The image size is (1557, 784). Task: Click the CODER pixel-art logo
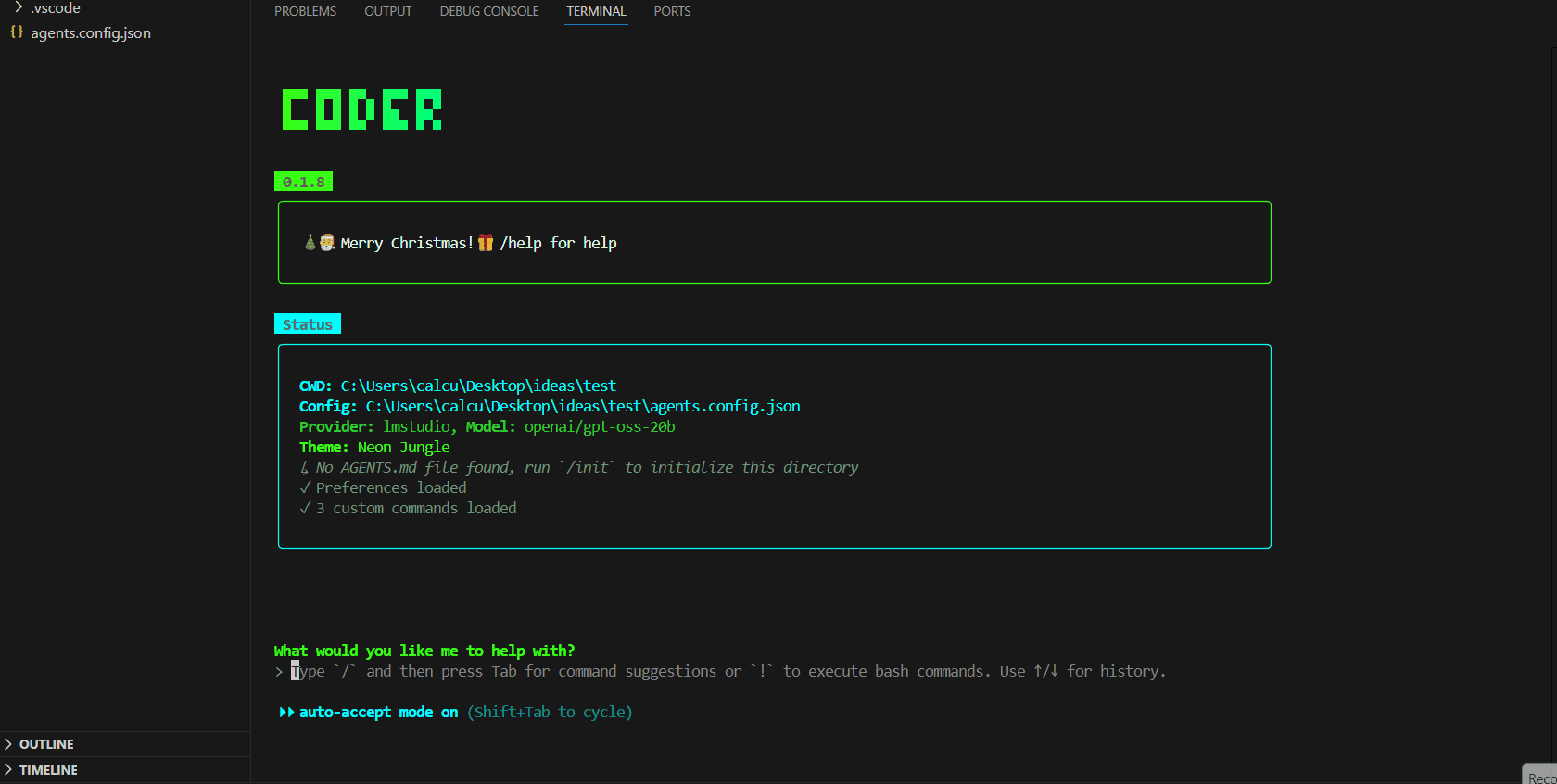[x=361, y=109]
